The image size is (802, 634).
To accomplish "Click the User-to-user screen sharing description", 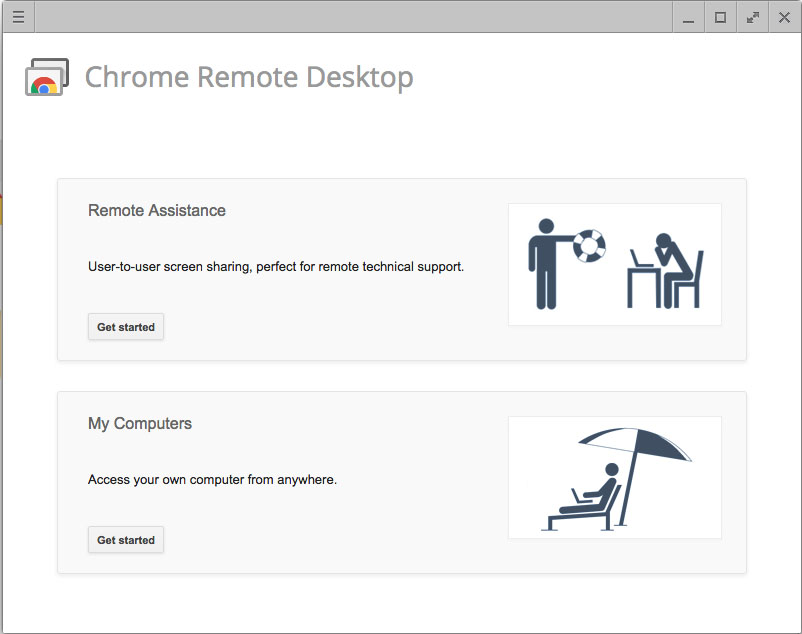I will pyautogui.click(x=276, y=267).
